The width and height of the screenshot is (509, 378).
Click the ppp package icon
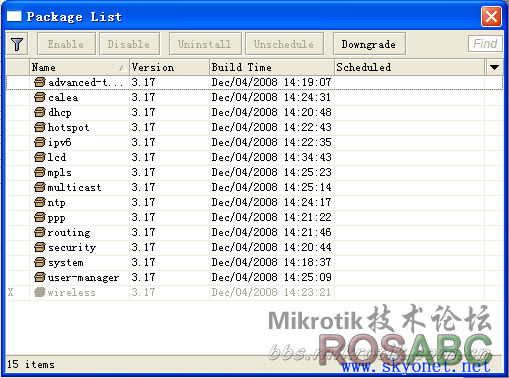[x=40, y=217]
